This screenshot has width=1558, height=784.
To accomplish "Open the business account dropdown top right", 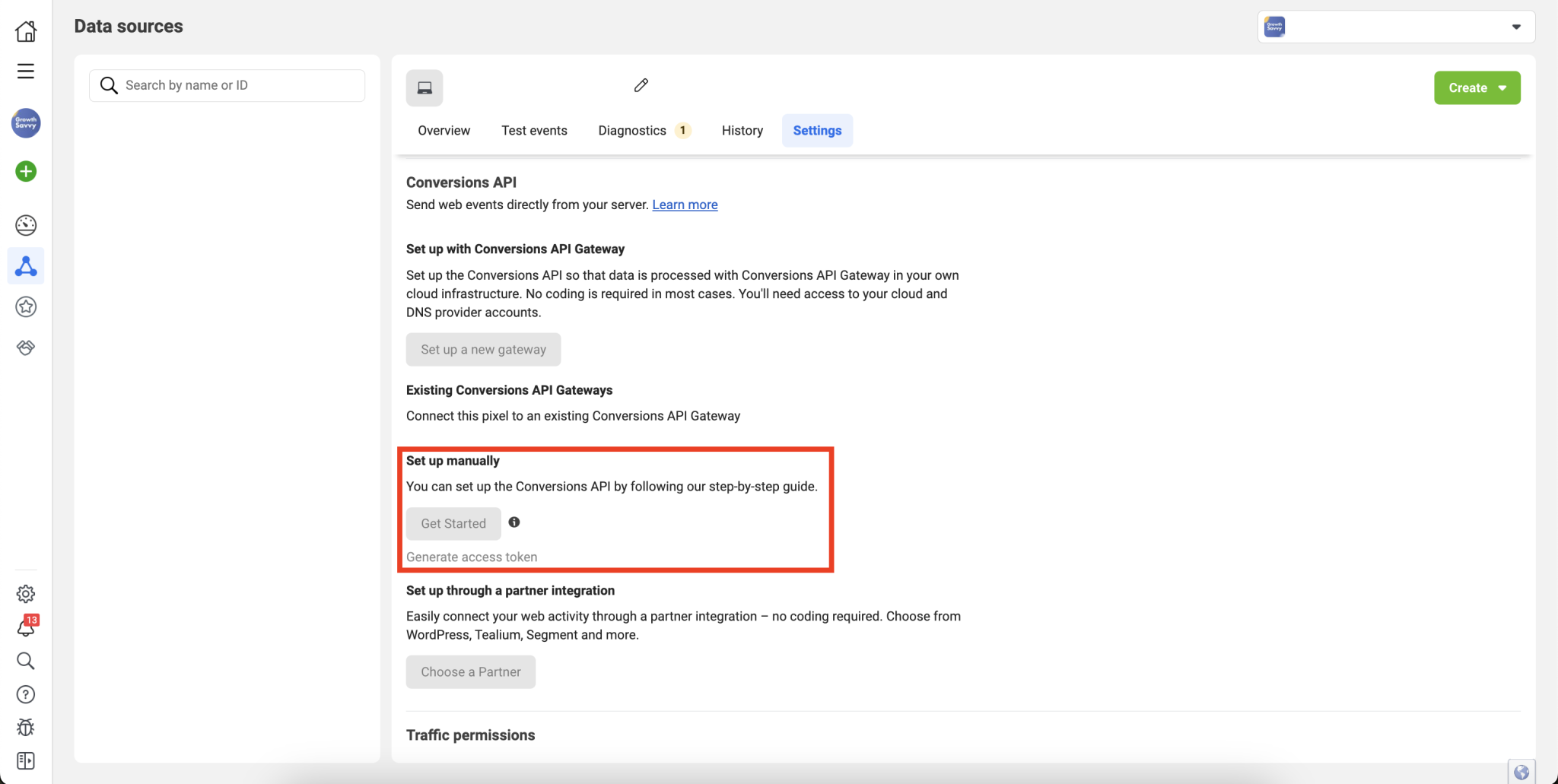I will point(1517,26).
